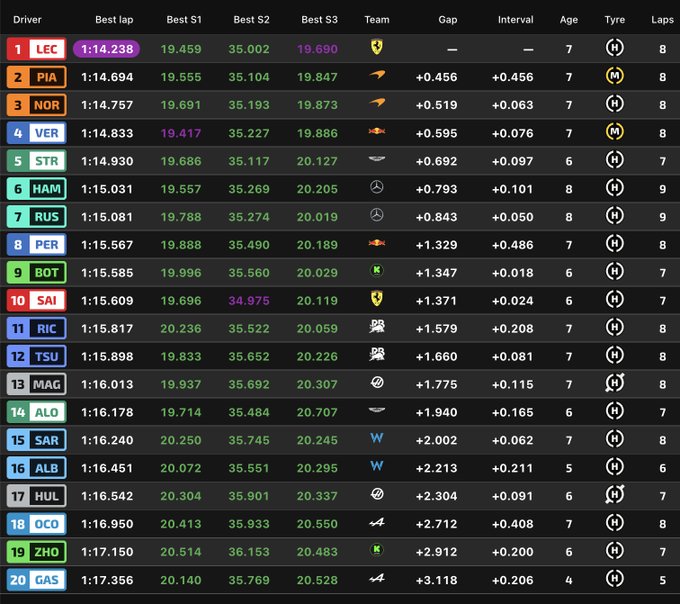
Task: Click the Gap column header
Action: (448, 20)
